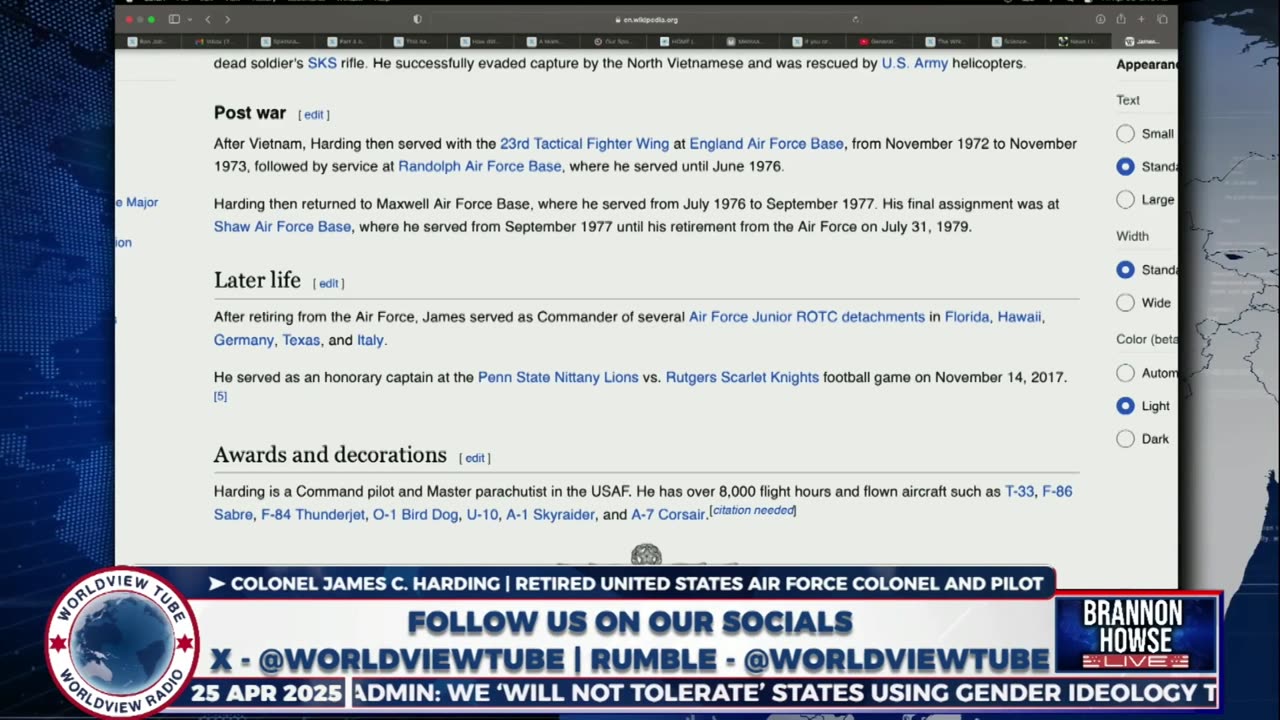This screenshot has height=720, width=1280.
Task: Select Standard text size
Action: pyautogui.click(x=1126, y=167)
